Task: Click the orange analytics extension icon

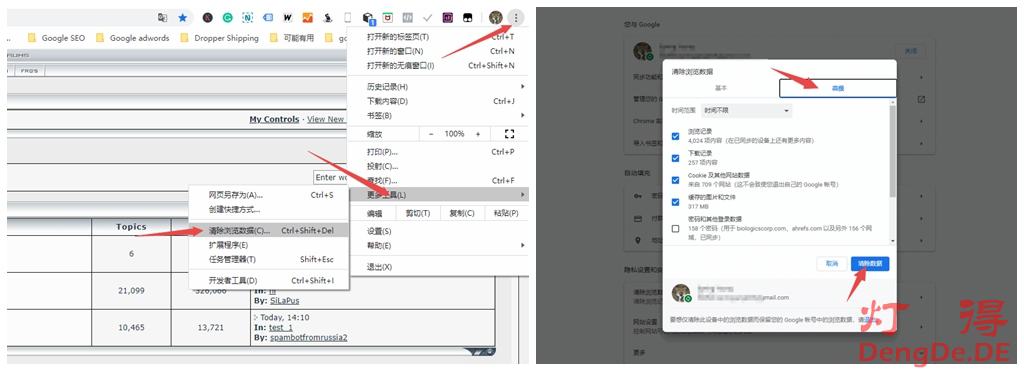Action: 307,18
